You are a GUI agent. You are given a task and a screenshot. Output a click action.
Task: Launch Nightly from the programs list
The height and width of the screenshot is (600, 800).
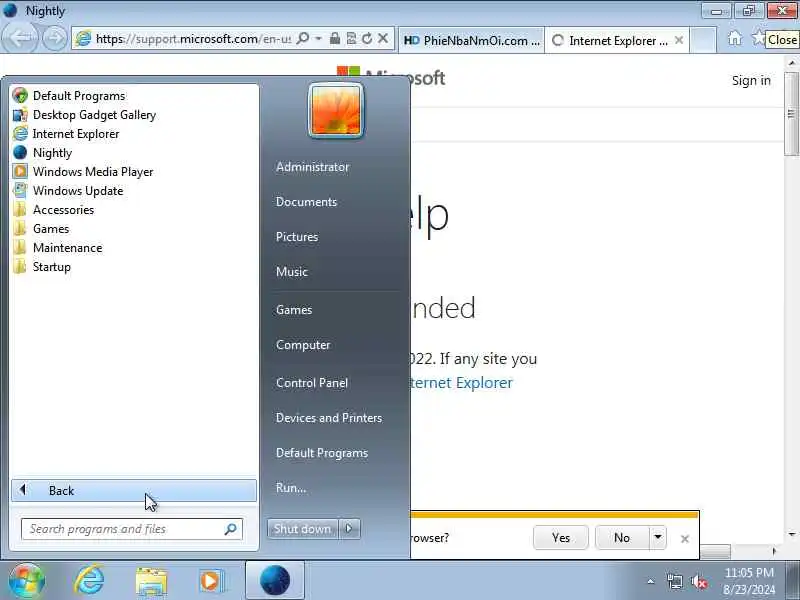click(42, 153)
